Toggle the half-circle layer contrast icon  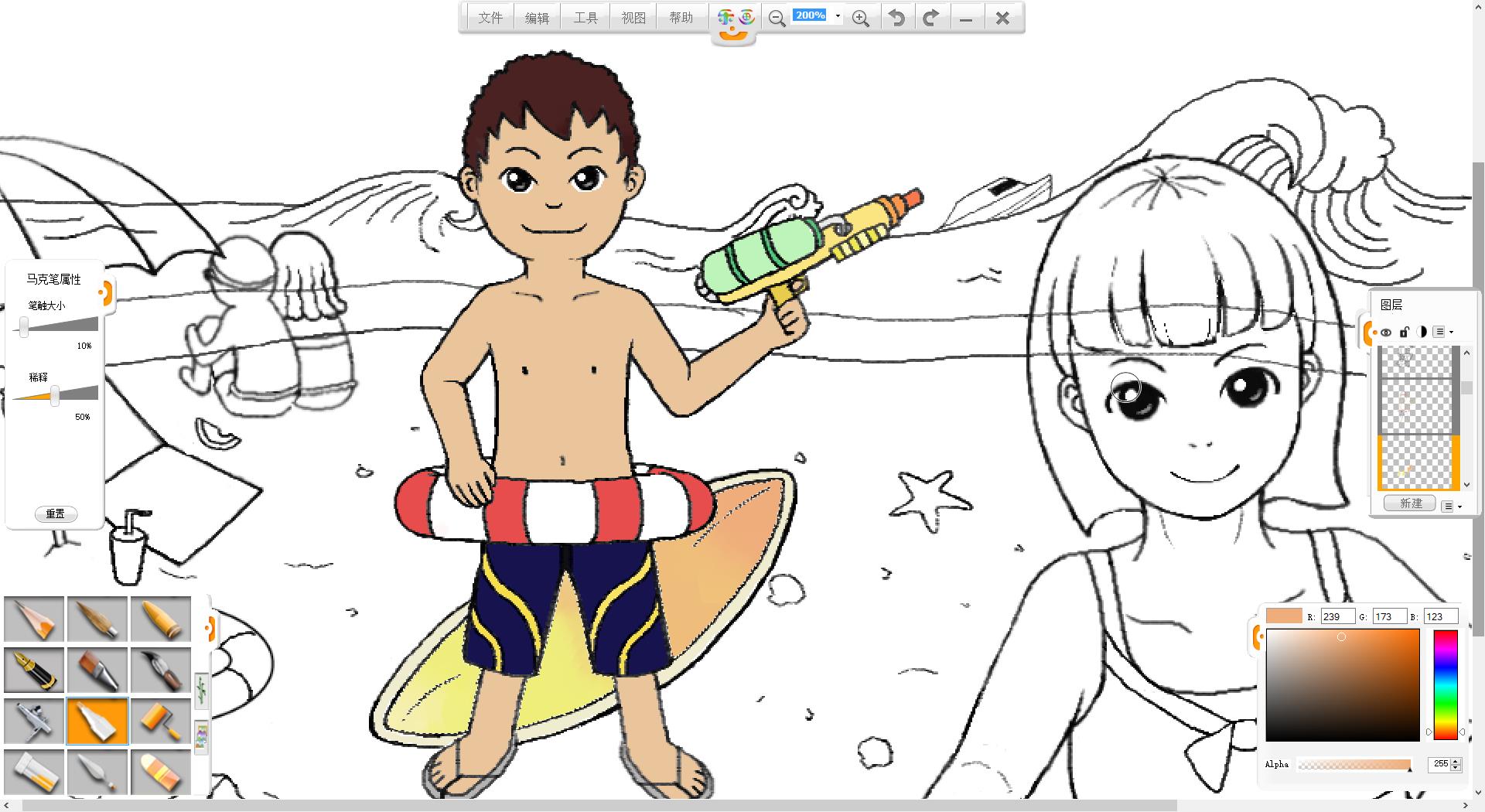[x=1422, y=332]
